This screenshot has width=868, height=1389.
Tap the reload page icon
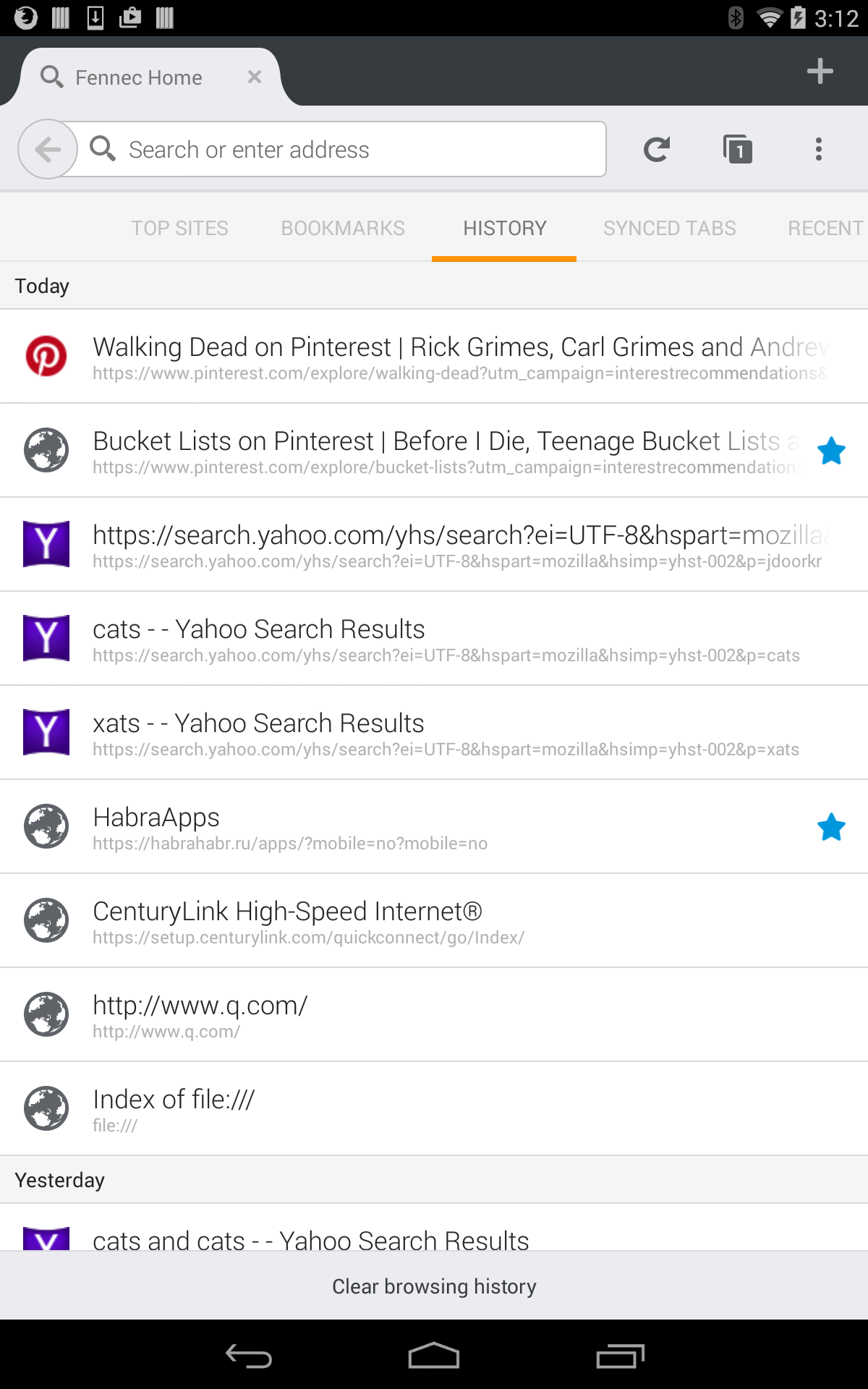tap(657, 150)
